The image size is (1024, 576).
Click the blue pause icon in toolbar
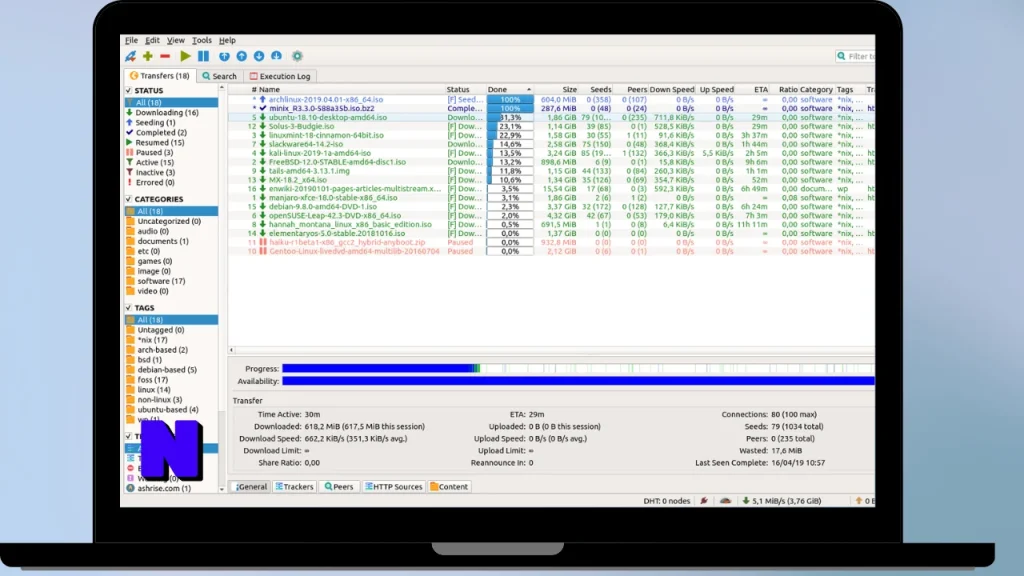pos(204,56)
